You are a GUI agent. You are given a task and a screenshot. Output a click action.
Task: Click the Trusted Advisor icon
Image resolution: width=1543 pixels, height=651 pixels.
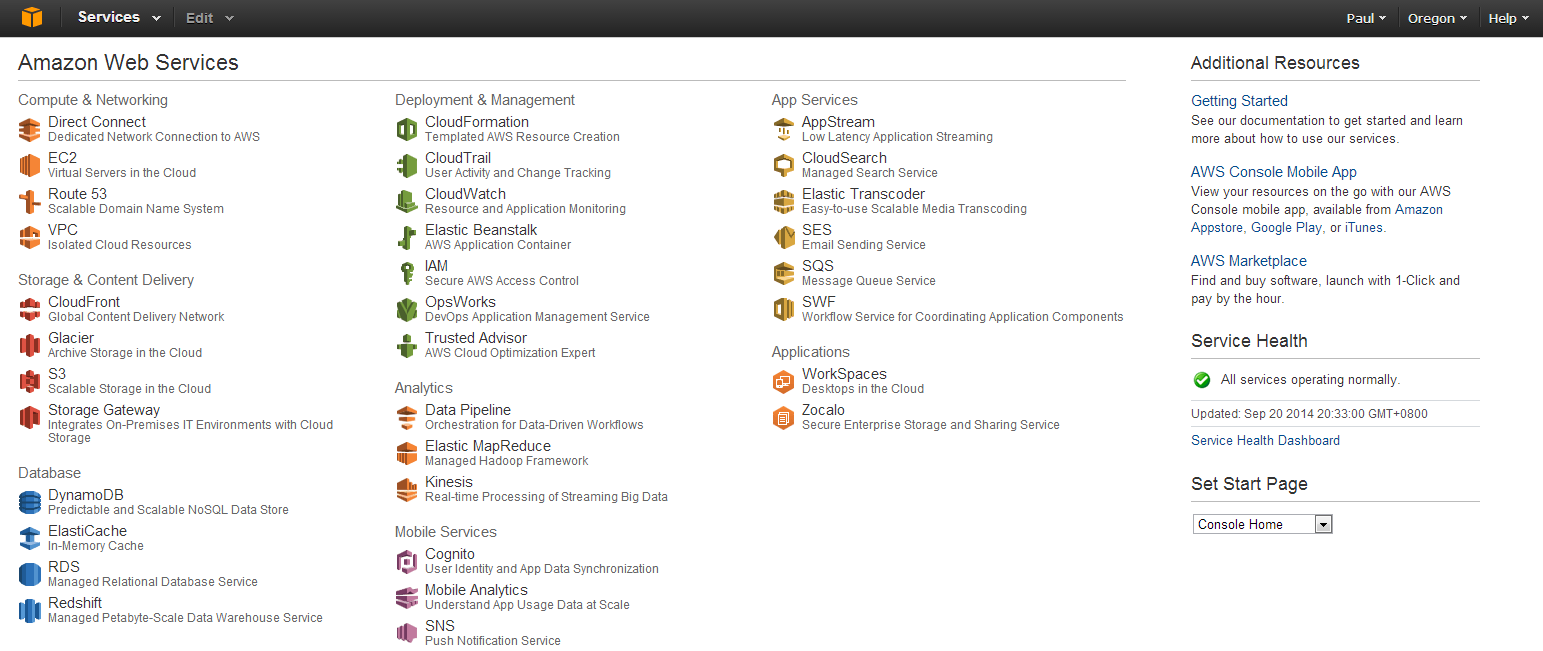point(407,346)
